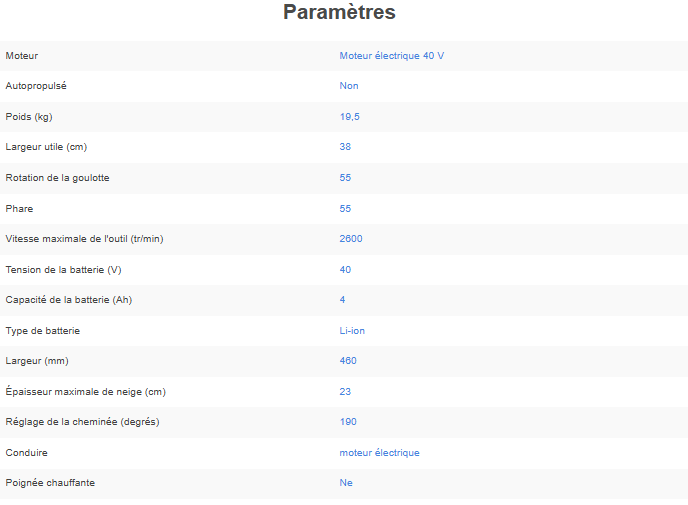Select the '460' width value link

point(348,361)
